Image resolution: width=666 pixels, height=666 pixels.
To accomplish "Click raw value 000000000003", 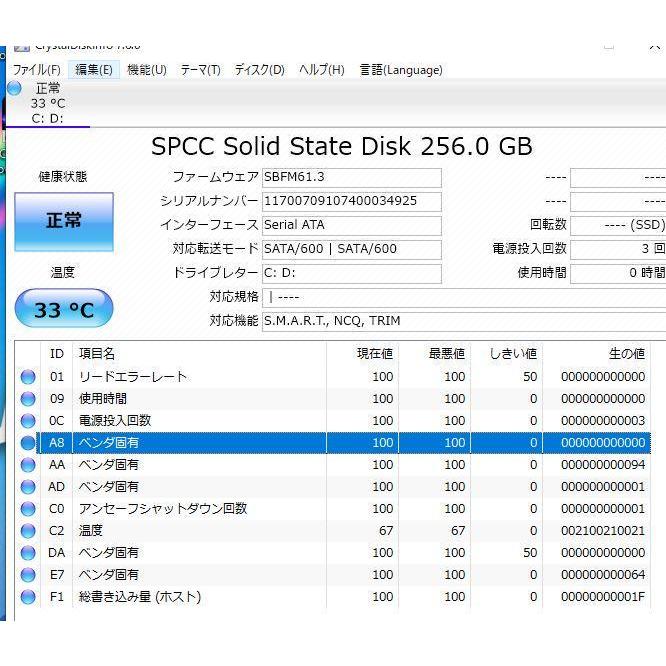I will pos(603,421).
